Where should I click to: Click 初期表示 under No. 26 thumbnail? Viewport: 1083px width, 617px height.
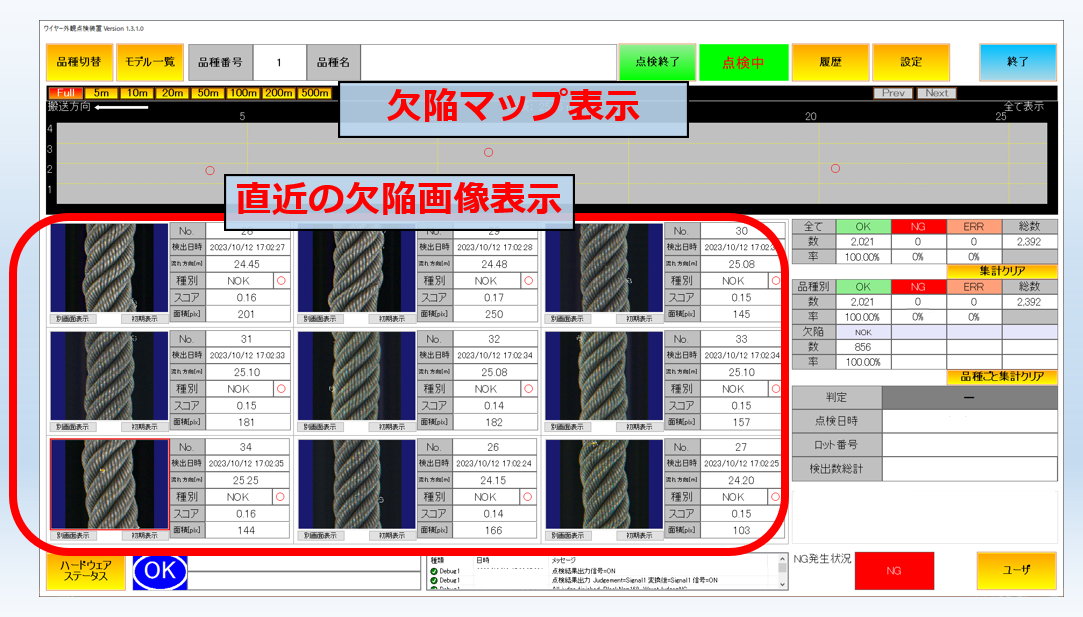click(392, 535)
